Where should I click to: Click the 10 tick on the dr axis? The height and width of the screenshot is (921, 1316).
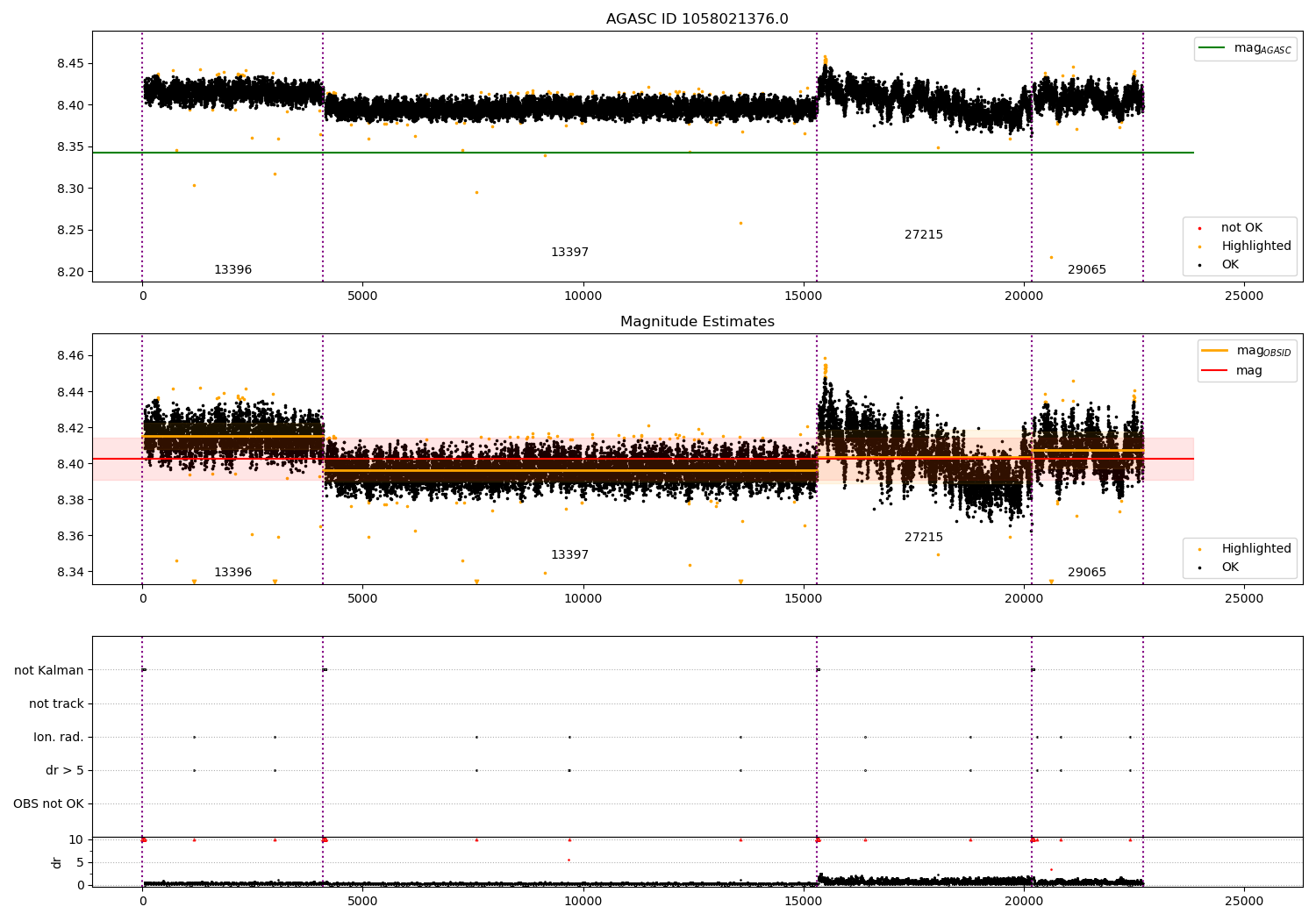(x=76, y=839)
